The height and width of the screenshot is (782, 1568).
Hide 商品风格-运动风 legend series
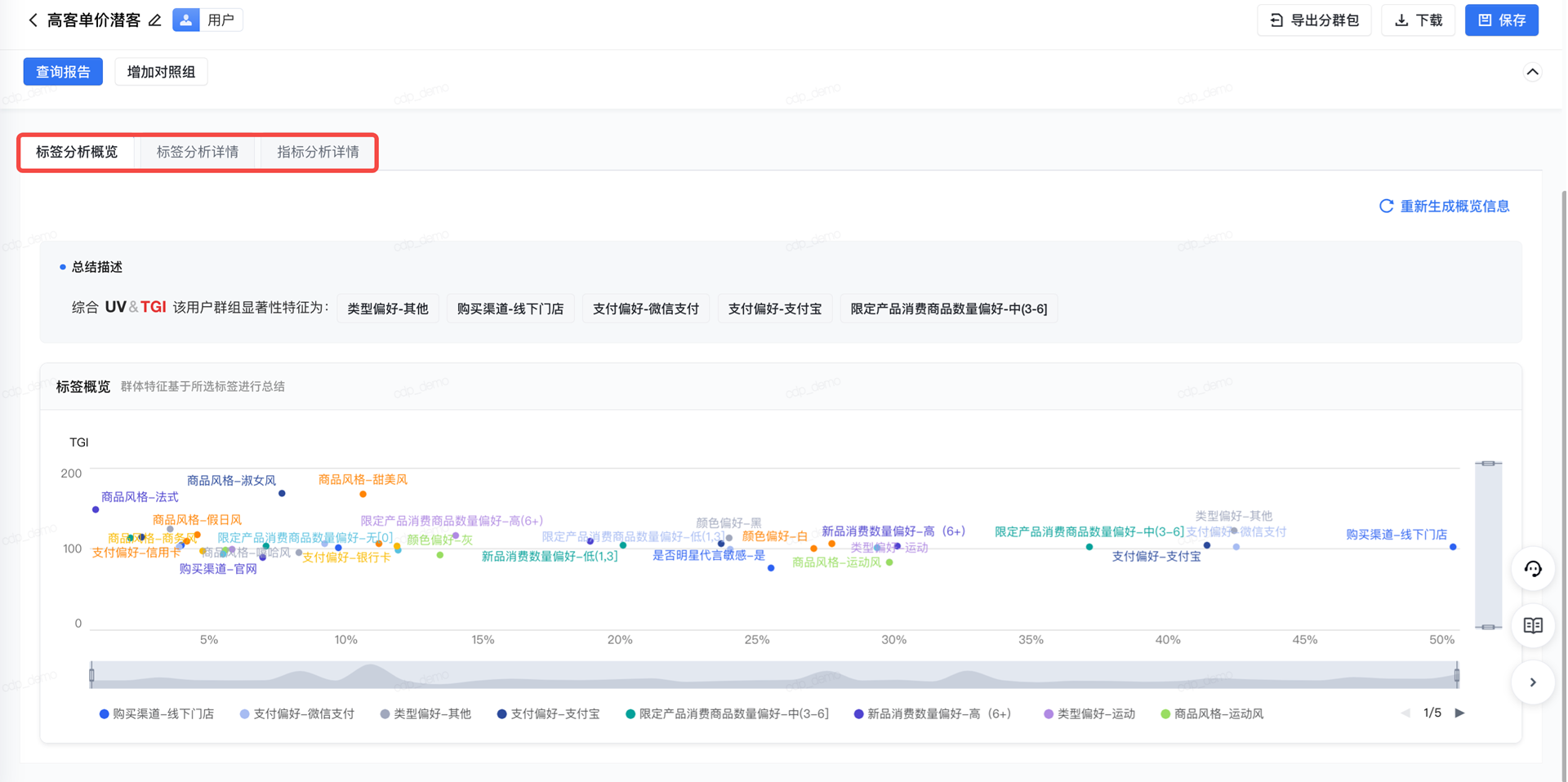[1212, 713]
